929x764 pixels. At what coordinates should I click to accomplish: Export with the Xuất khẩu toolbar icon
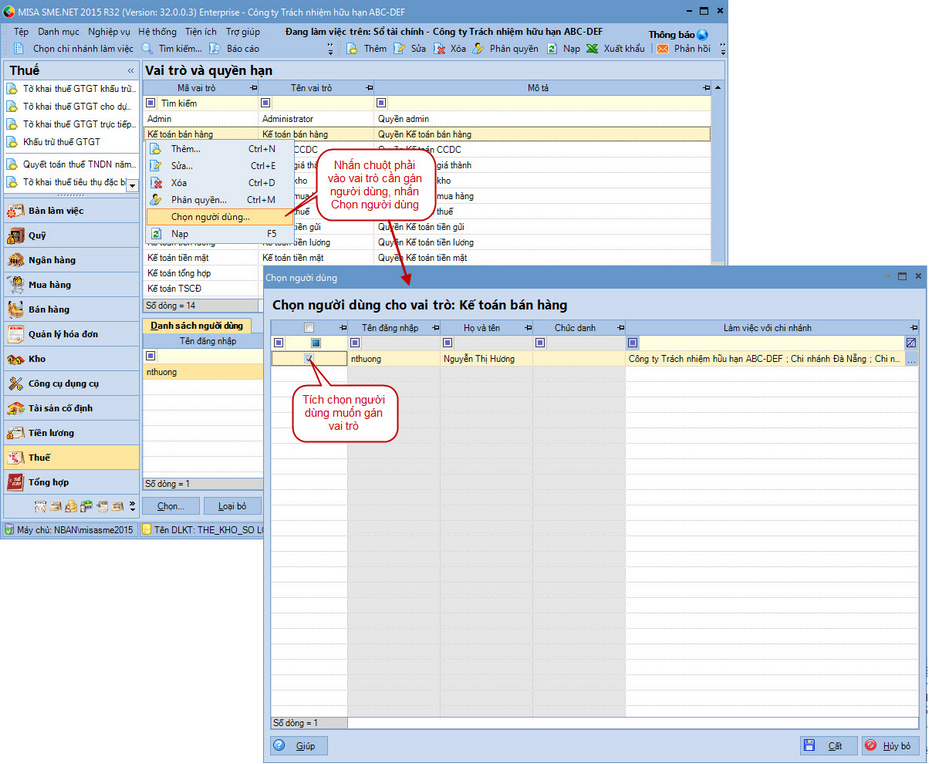(592, 49)
